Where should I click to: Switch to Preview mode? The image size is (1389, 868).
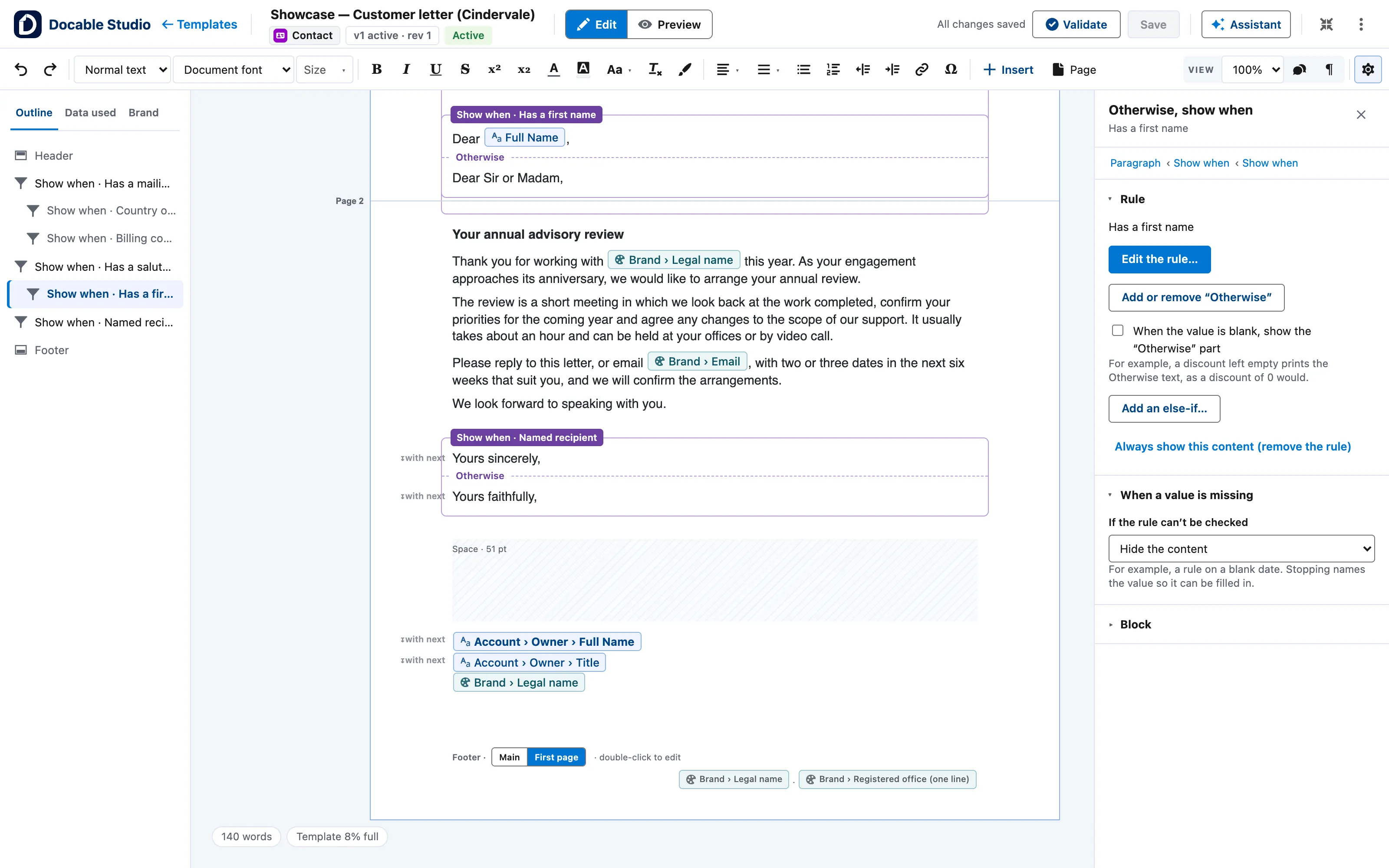(670, 24)
